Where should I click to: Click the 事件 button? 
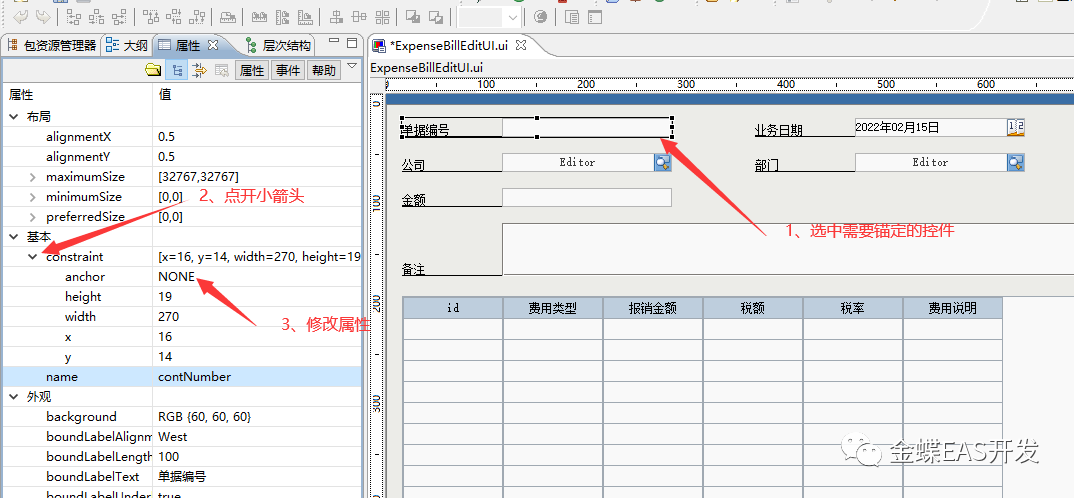[x=288, y=70]
